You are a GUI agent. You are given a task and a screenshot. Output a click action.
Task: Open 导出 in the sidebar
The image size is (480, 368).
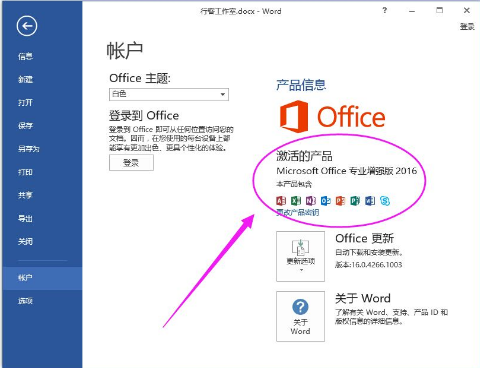point(25,218)
